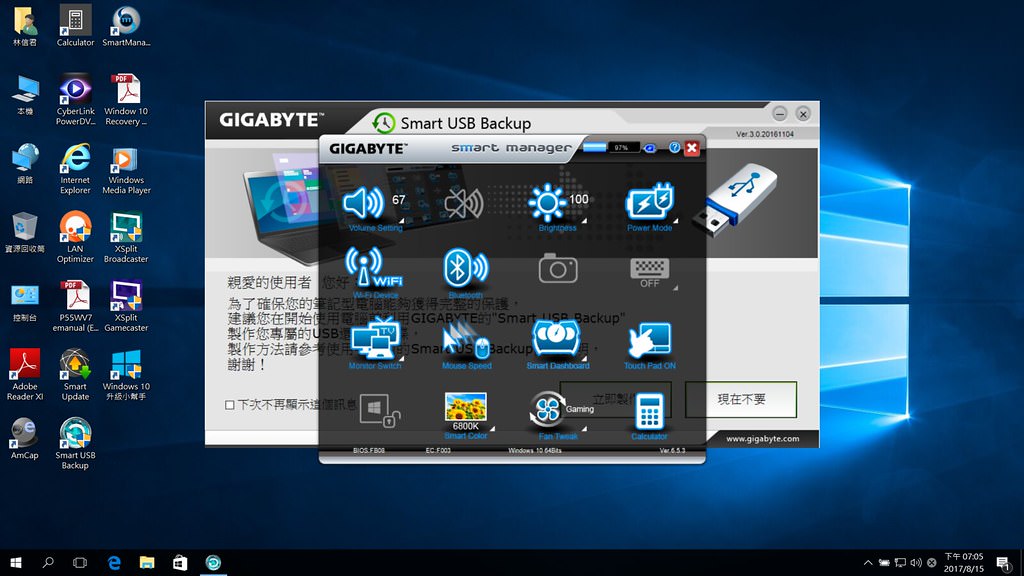Select Window 10 Recovery PDF icon
This screenshot has width=1024, height=576.
[126, 99]
